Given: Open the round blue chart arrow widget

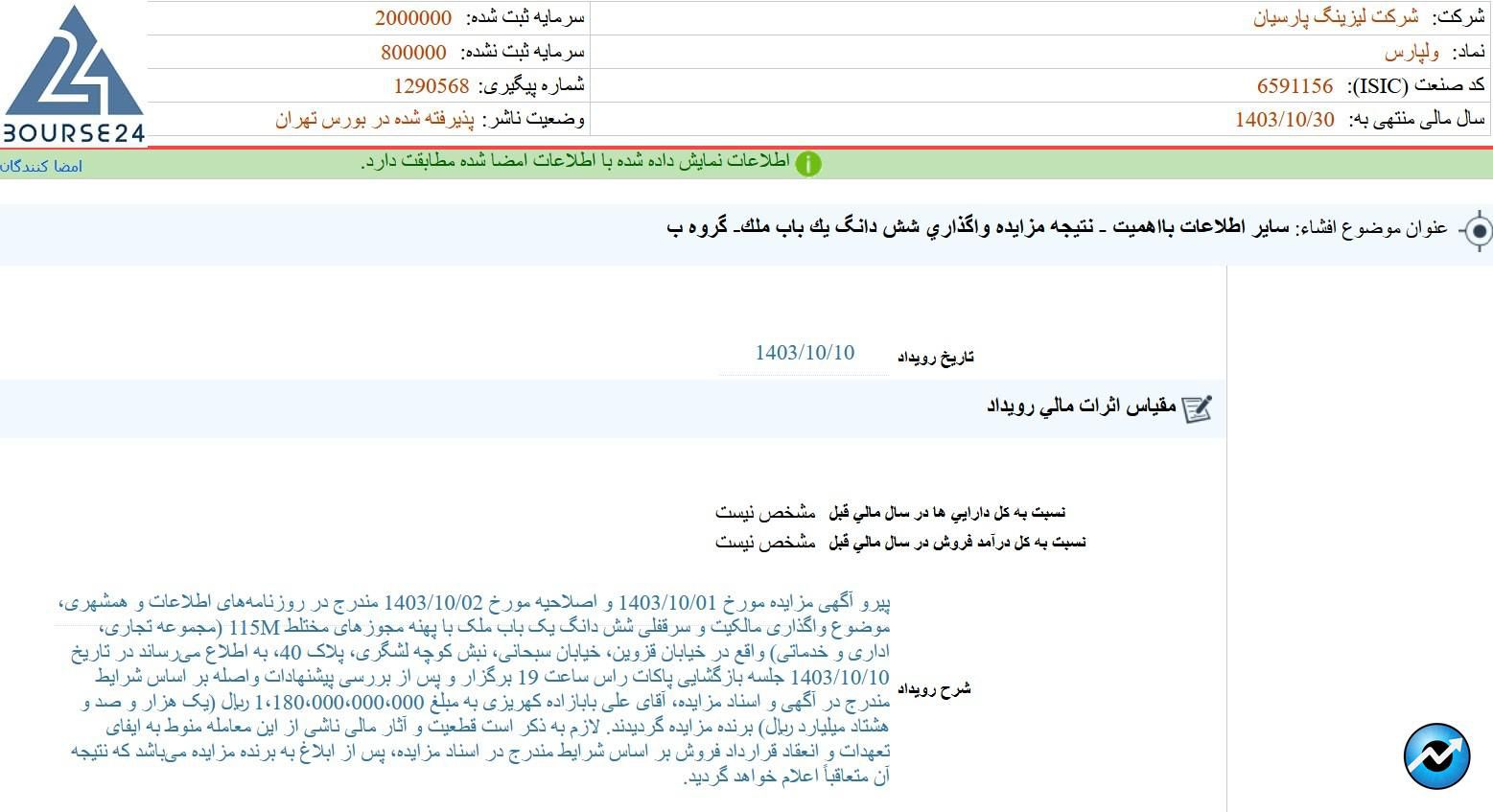Looking at the screenshot, I should click(x=1436, y=756).
